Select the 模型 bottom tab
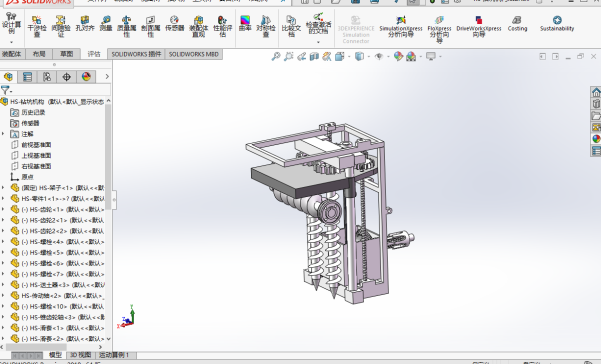This screenshot has width=601, height=364. click(55, 355)
